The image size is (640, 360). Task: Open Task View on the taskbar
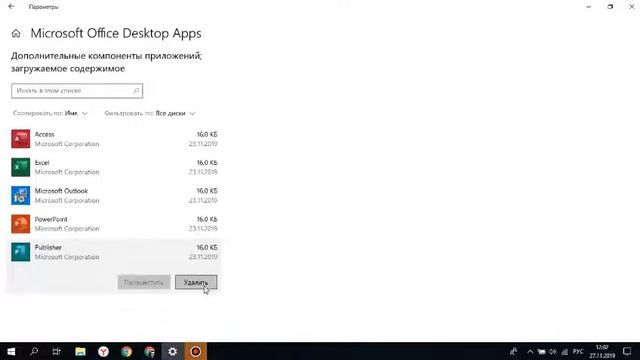[x=56, y=351]
